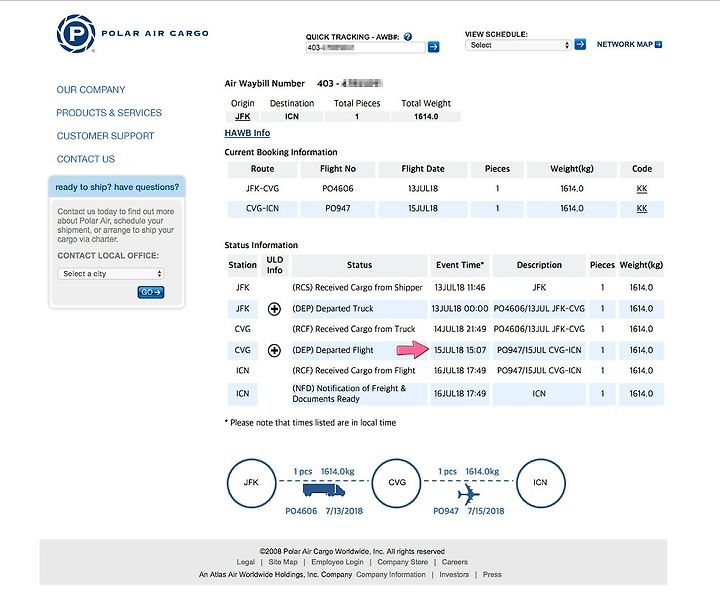Screen dimensions: 720x606
Task: Click the Quick Tracking help question icon
Action: (408, 37)
